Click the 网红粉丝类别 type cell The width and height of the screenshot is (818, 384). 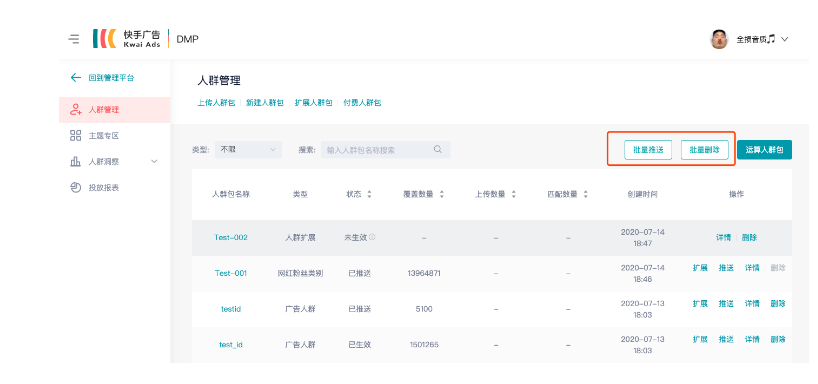300,273
